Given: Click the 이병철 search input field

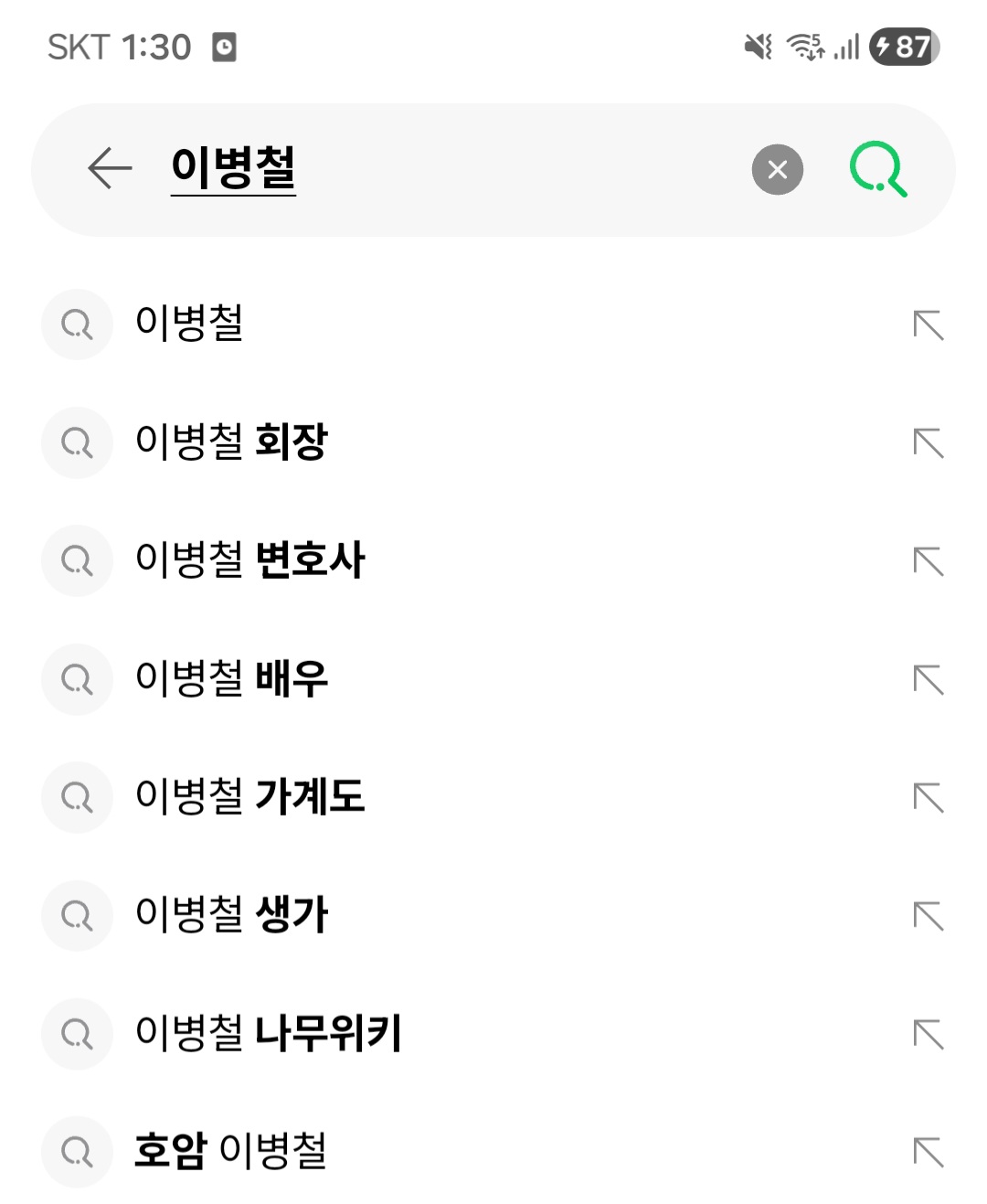Looking at the screenshot, I should [x=457, y=169].
